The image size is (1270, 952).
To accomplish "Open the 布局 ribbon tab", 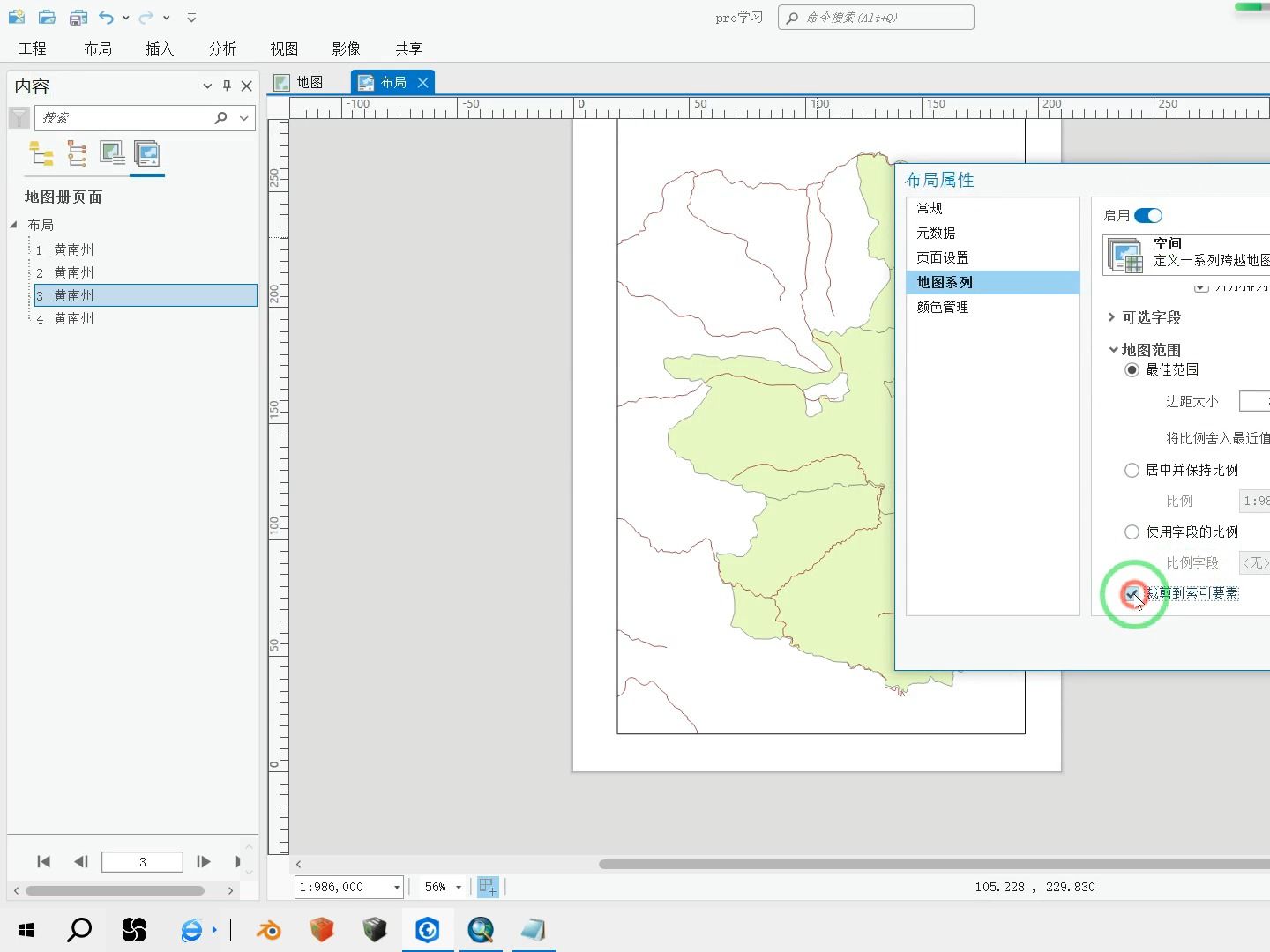I will tap(98, 48).
